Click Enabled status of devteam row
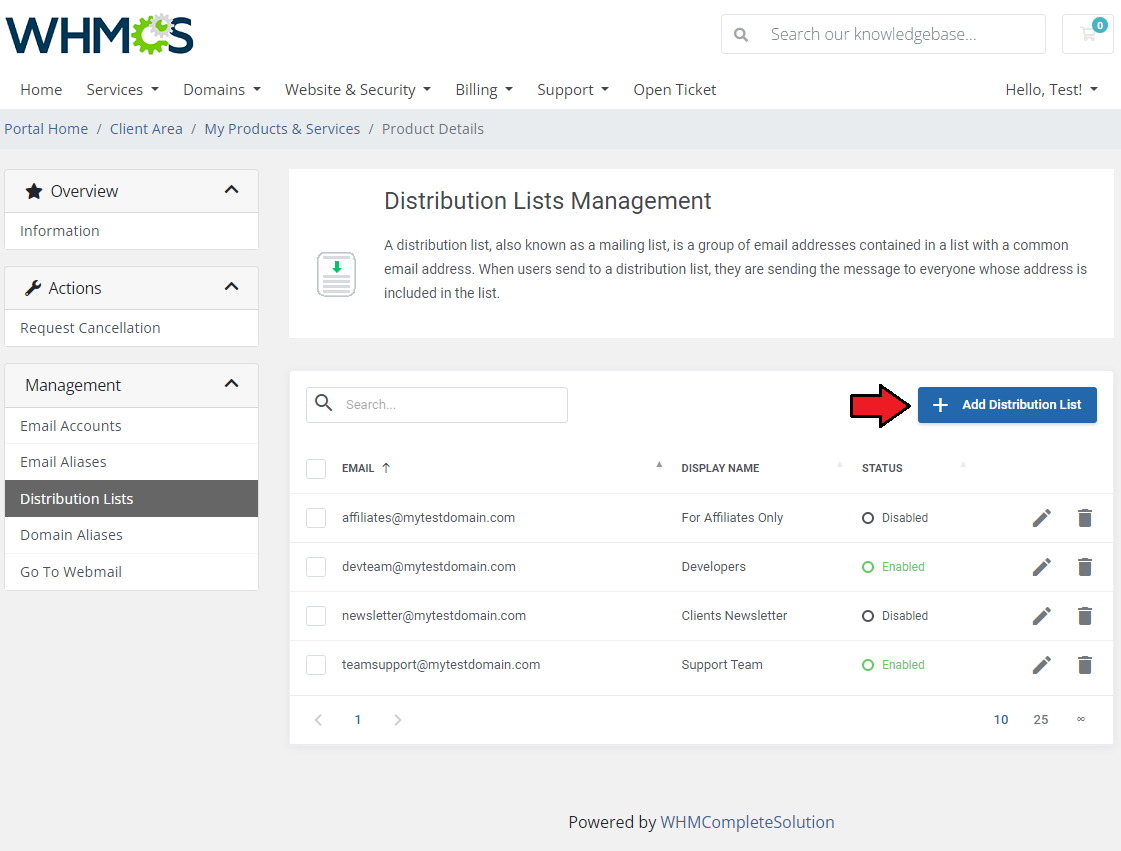Screen dimensions: 1121x851 (894, 567)
